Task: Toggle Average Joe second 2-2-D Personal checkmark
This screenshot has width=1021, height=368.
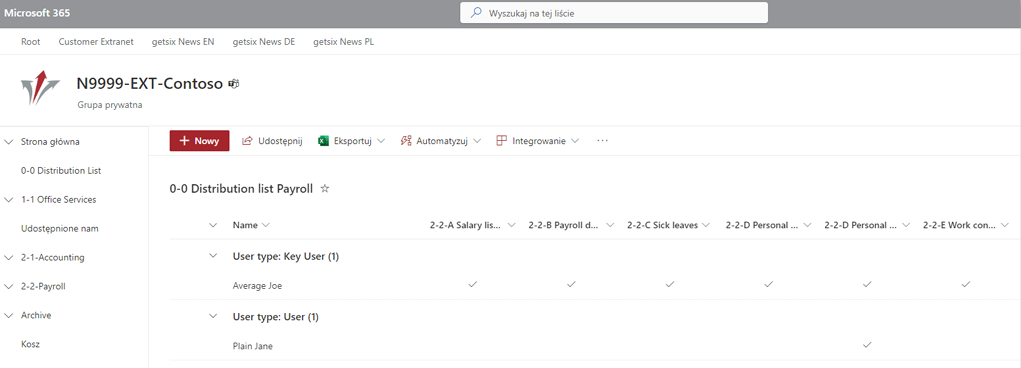Action: coord(867,285)
